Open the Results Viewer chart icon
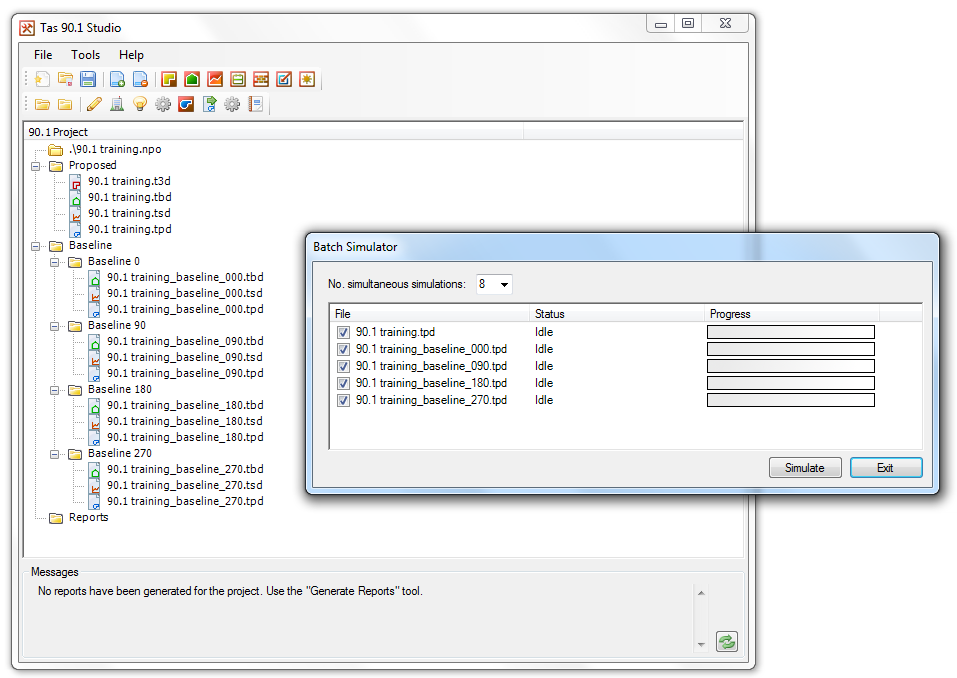The height and width of the screenshot is (678, 957). (215, 79)
